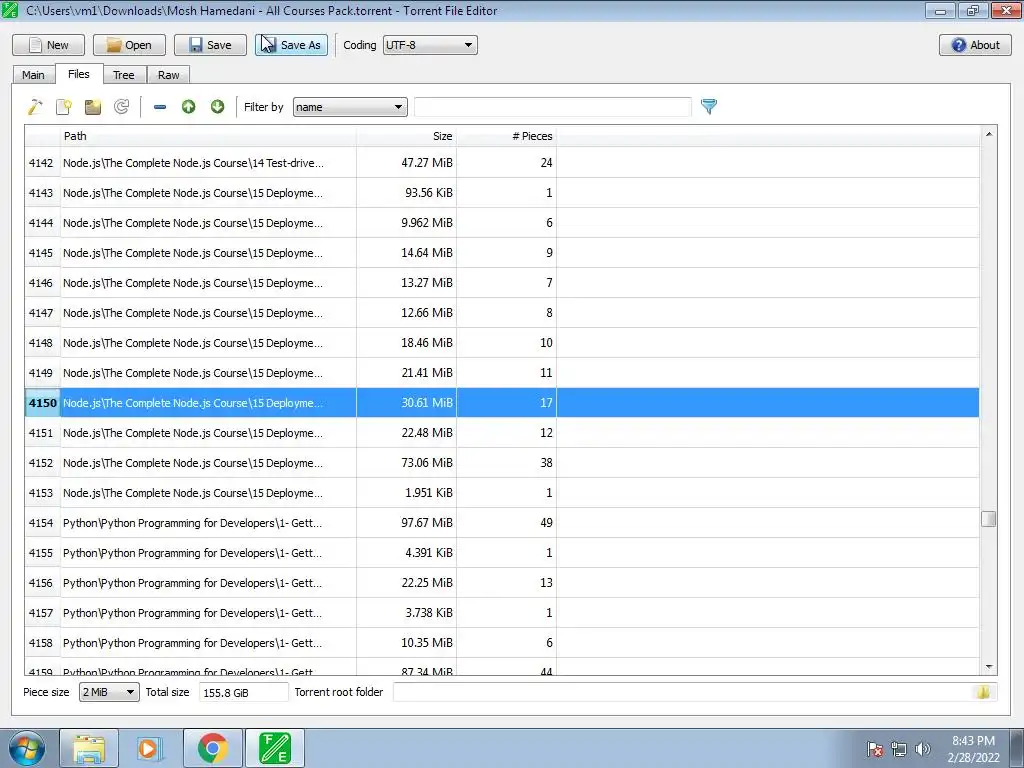Click the make-torrent hammer icon

[x=35, y=106]
